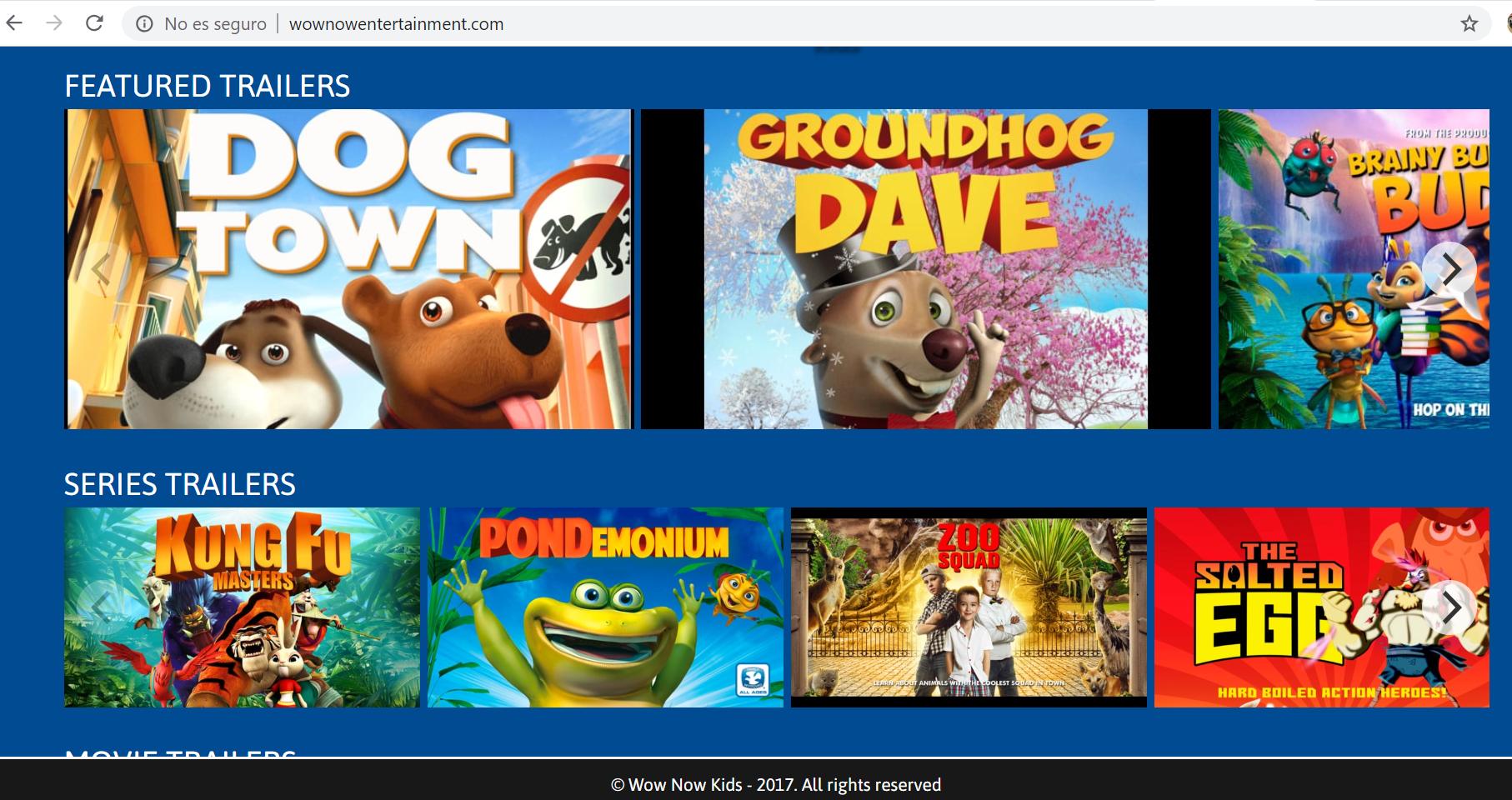
Task: Reload the current page
Action: click(x=94, y=23)
